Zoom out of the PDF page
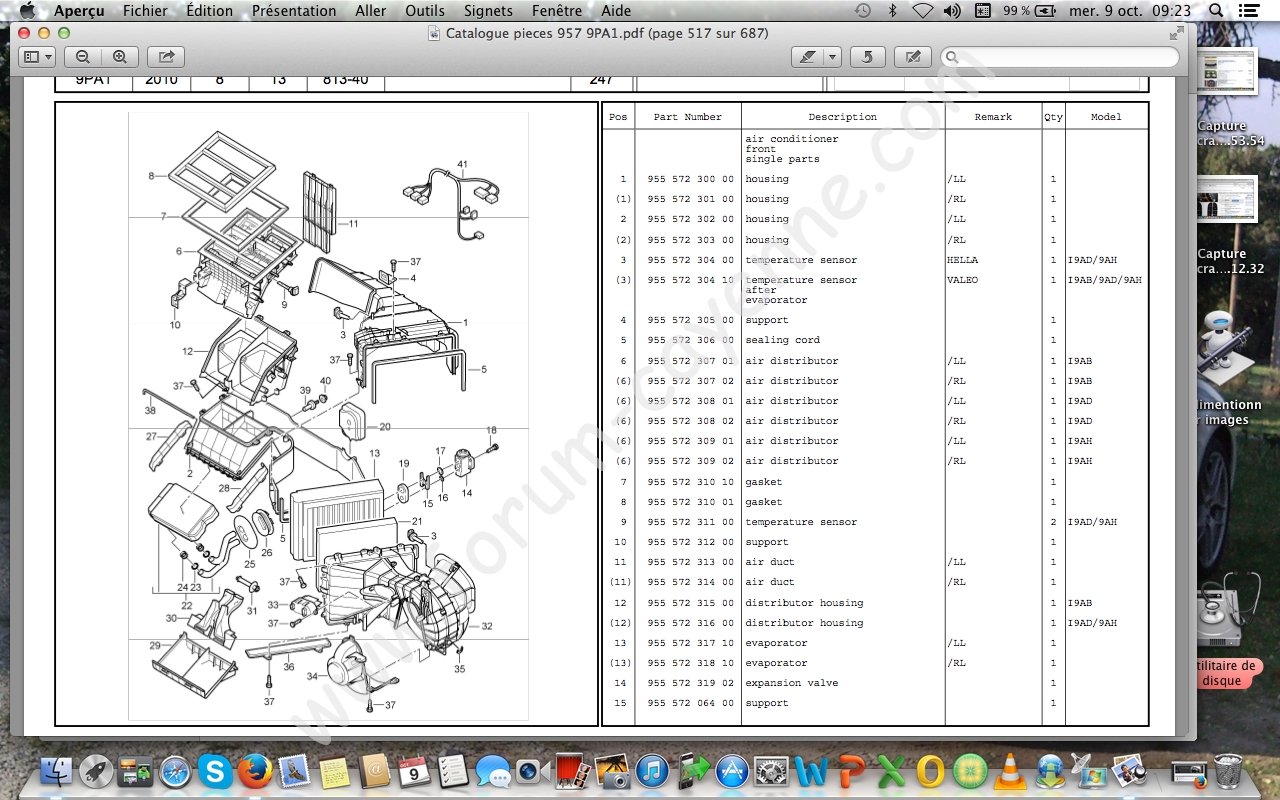This screenshot has width=1280, height=800. 83,57
